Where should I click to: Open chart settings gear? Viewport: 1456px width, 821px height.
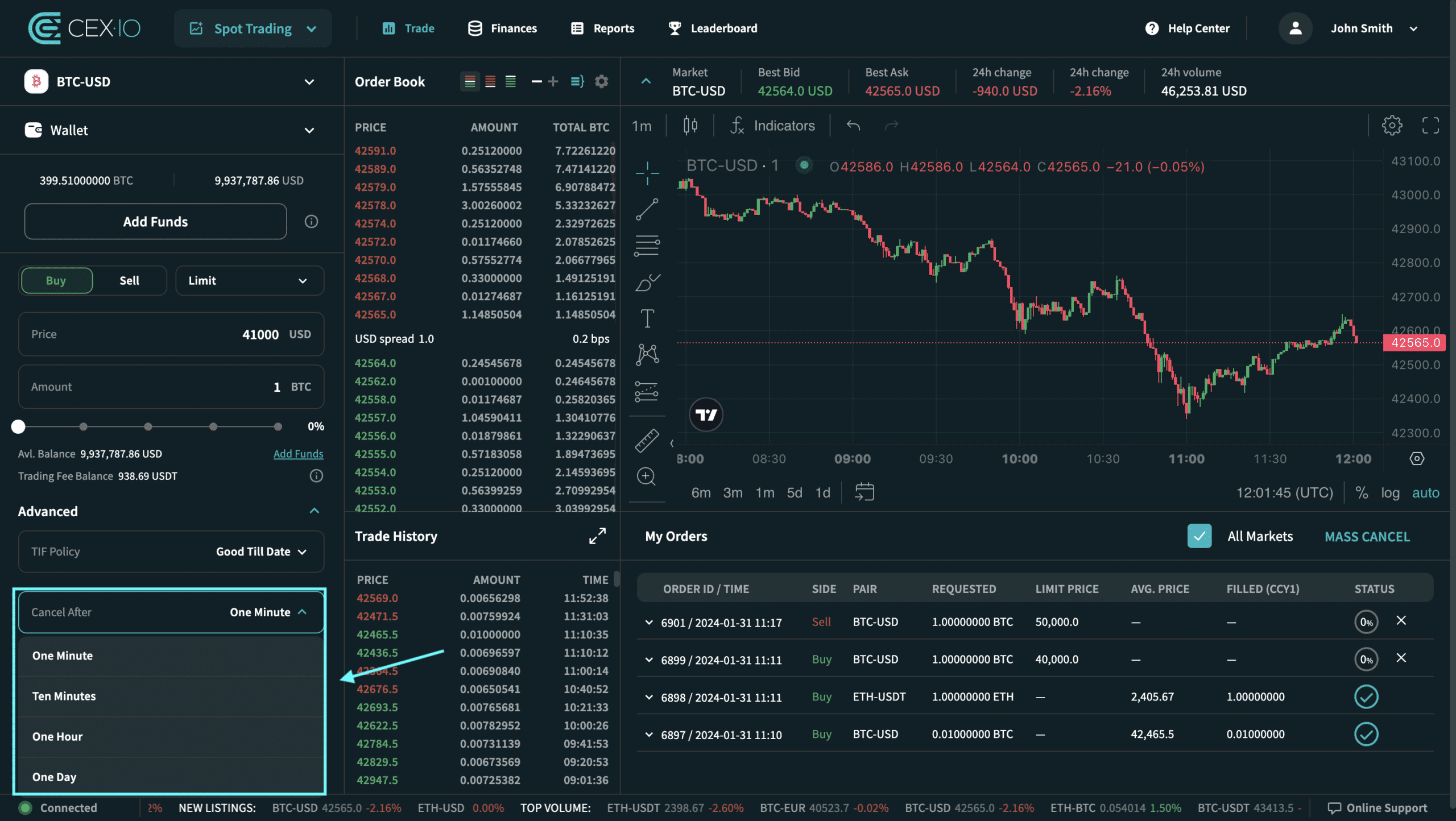(x=1392, y=126)
